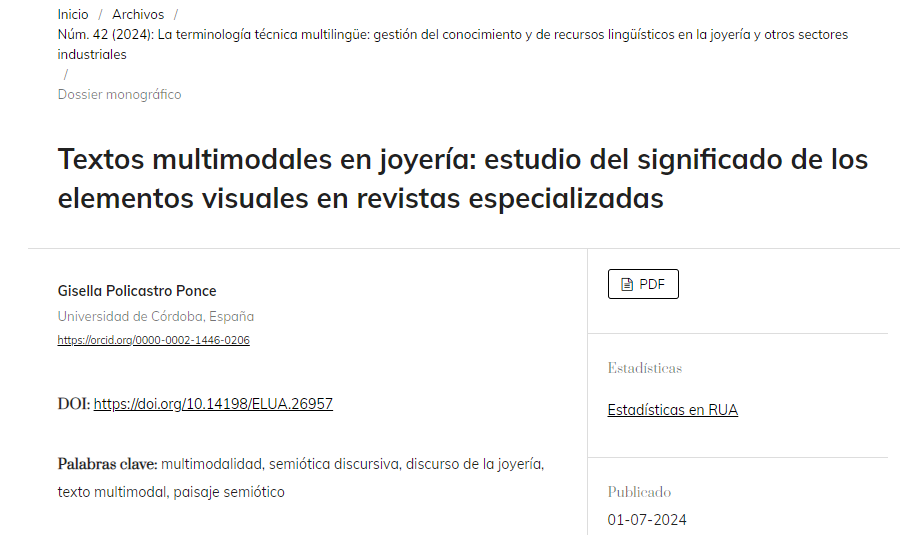
Task: Click the DOI label text
Action: coord(74,404)
